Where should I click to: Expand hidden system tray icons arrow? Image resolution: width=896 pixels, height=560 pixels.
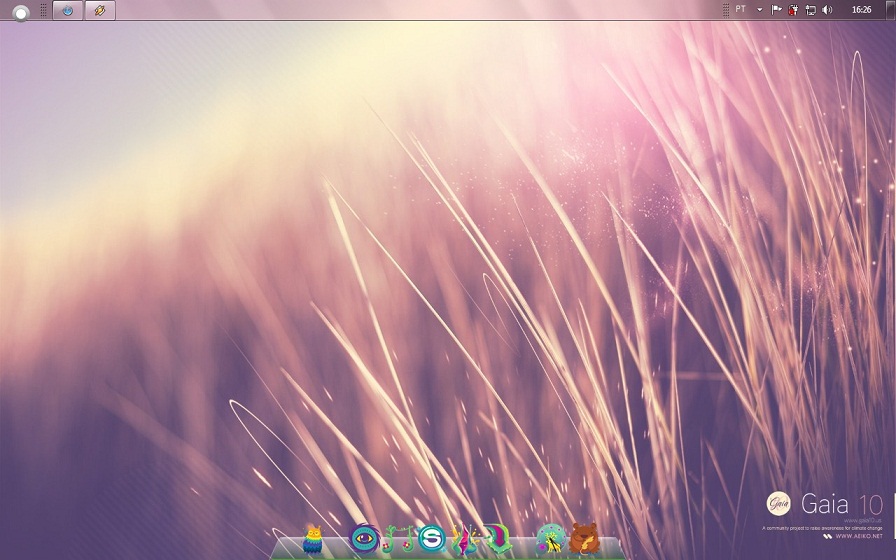[x=760, y=9]
